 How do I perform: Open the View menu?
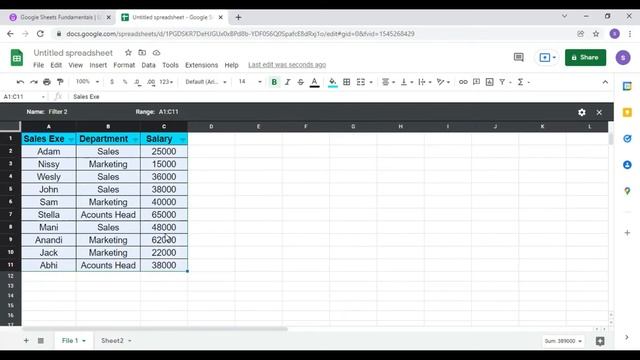[x=76, y=65]
